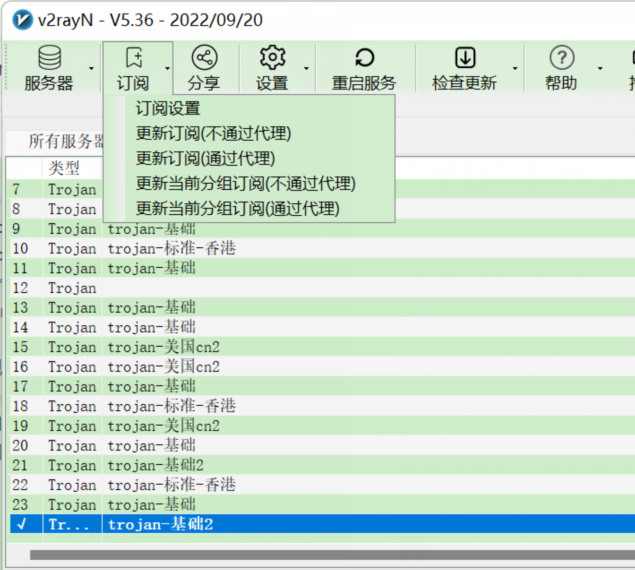Click the Servers (服务器) database icon

tap(48, 58)
